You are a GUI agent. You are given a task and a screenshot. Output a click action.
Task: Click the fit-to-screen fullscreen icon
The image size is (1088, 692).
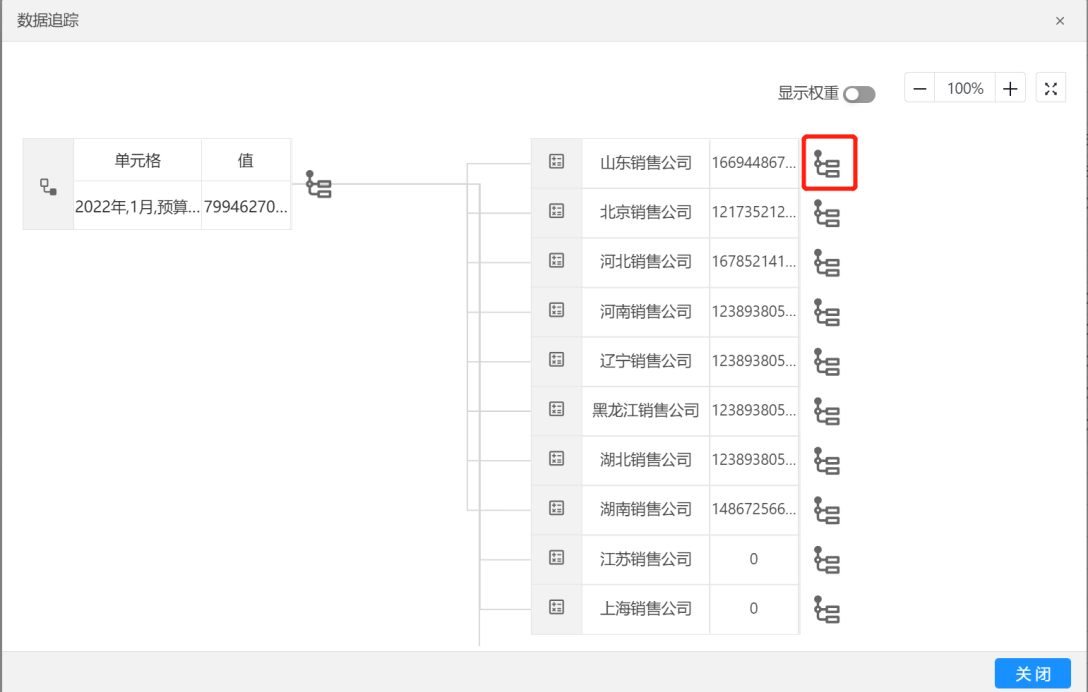pos(1051,89)
